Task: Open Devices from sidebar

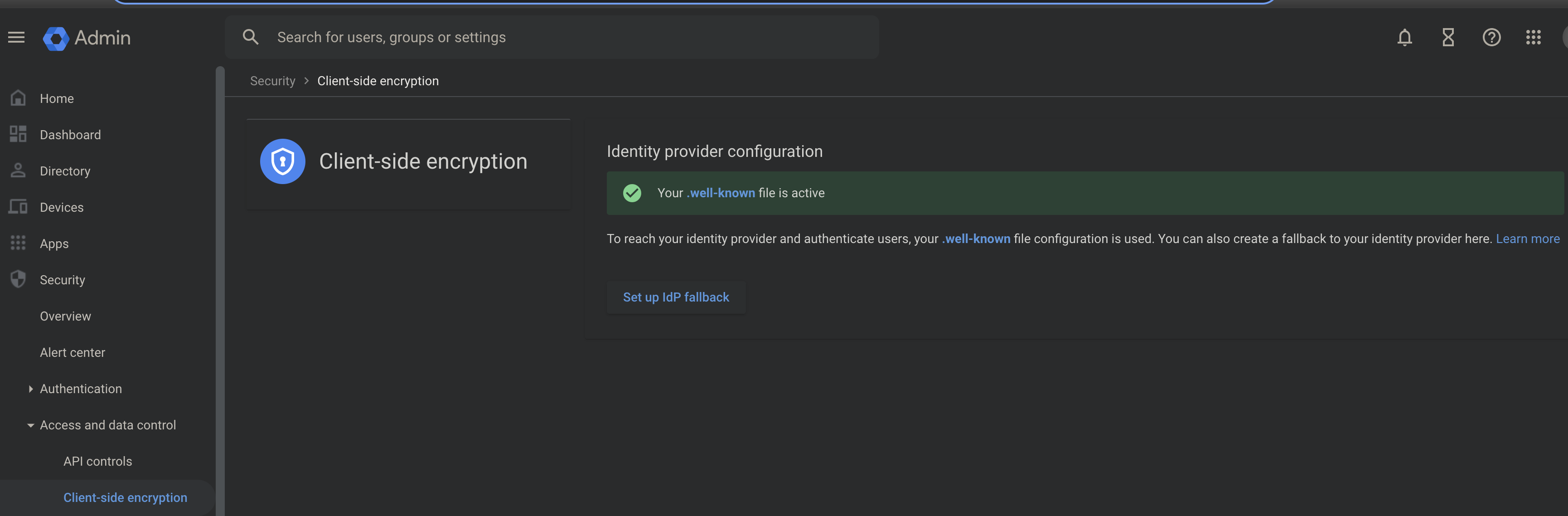Action: (x=62, y=207)
